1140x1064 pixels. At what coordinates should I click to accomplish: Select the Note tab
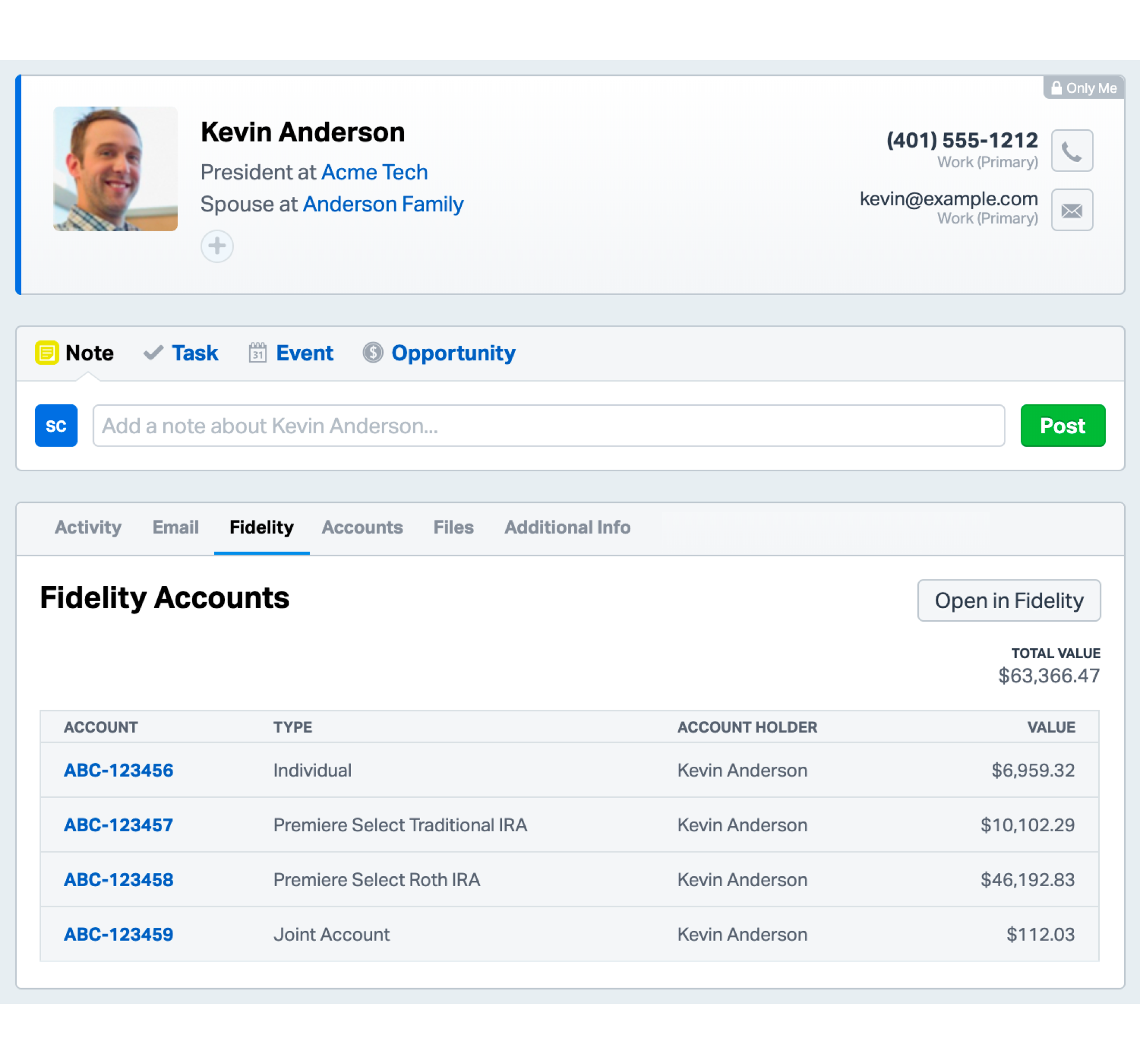pyautogui.click(x=74, y=353)
